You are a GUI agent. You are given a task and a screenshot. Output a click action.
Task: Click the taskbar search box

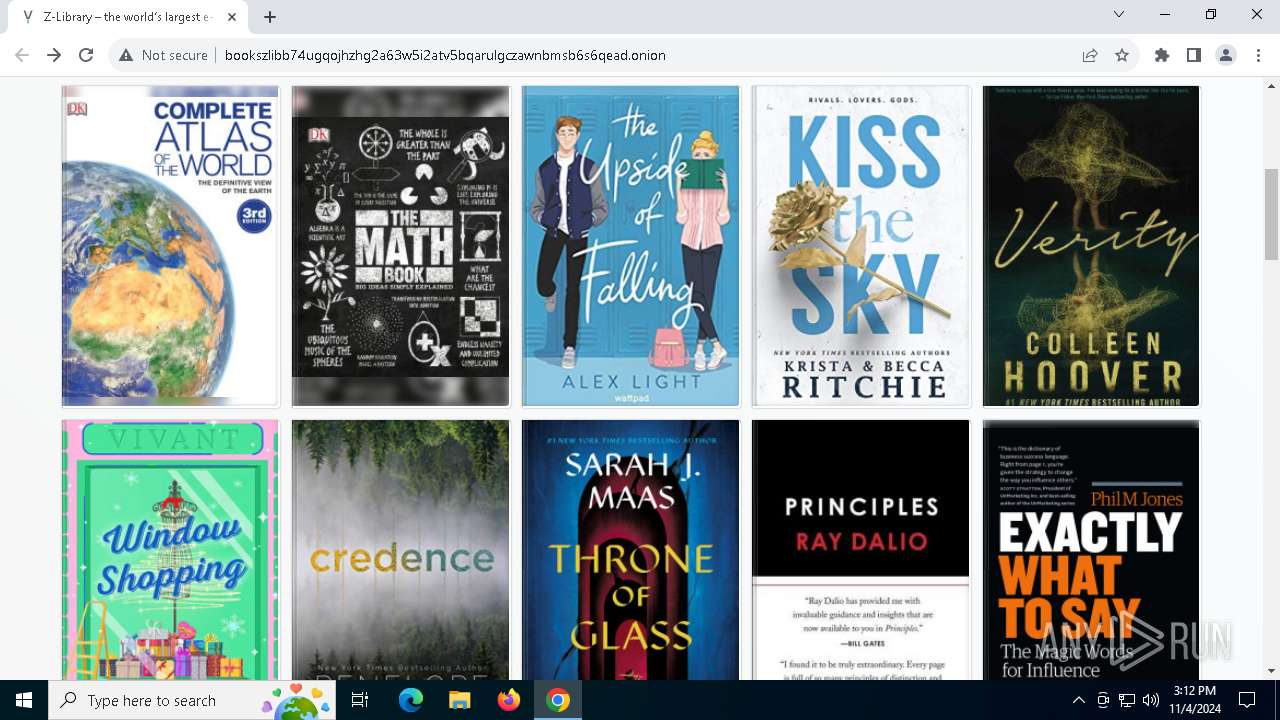coord(193,700)
